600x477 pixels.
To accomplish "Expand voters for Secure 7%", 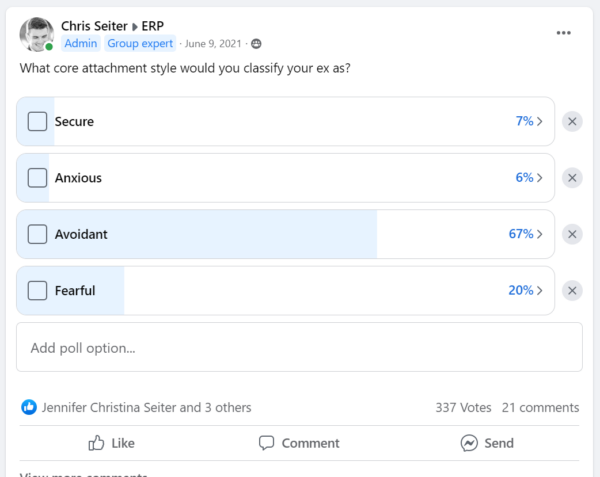I will pyautogui.click(x=529, y=121).
